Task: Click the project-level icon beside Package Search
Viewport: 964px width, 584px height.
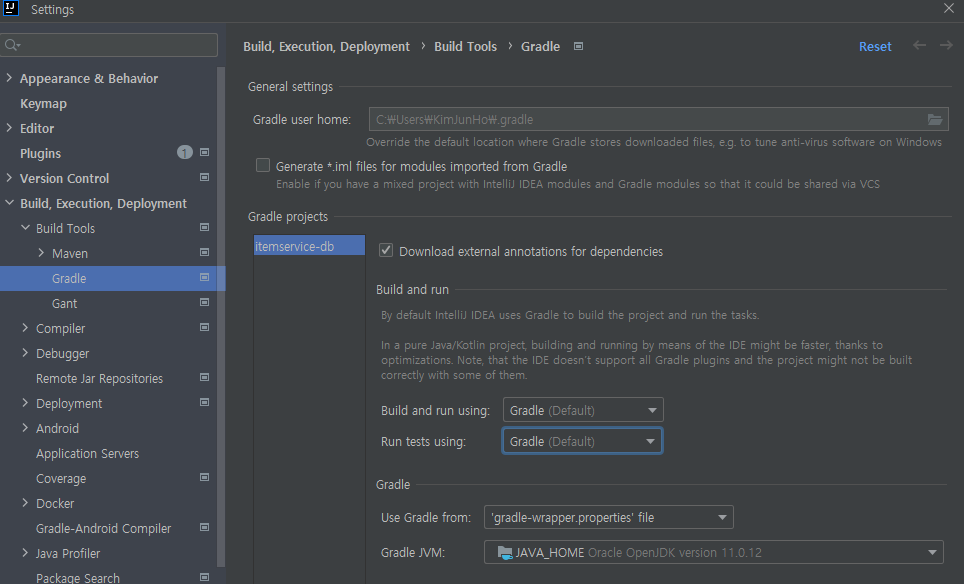Action: (205, 577)
